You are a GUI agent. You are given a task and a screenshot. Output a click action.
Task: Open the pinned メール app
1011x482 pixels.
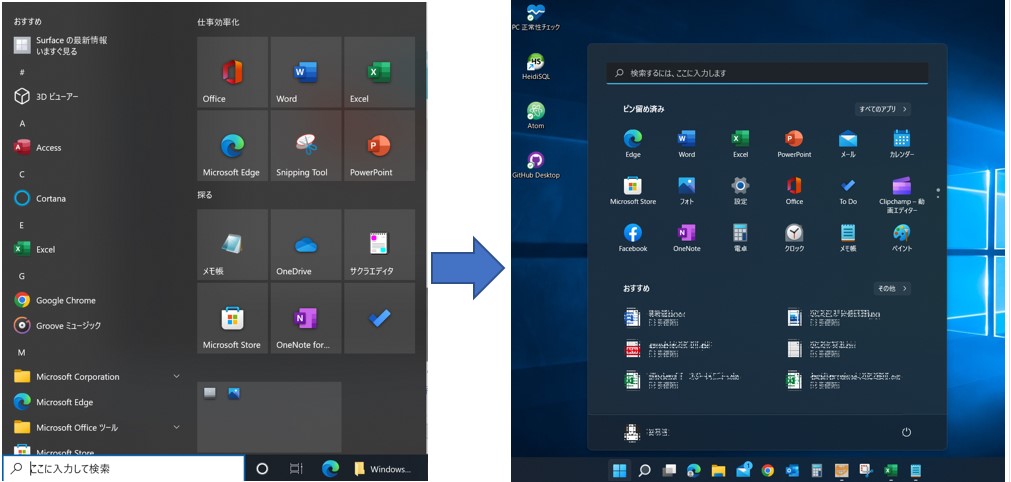point(848,144)
